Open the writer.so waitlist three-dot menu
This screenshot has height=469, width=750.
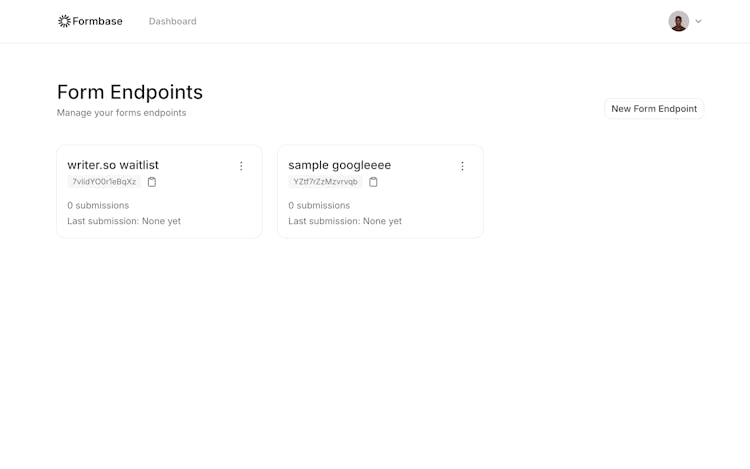[241, 166]
